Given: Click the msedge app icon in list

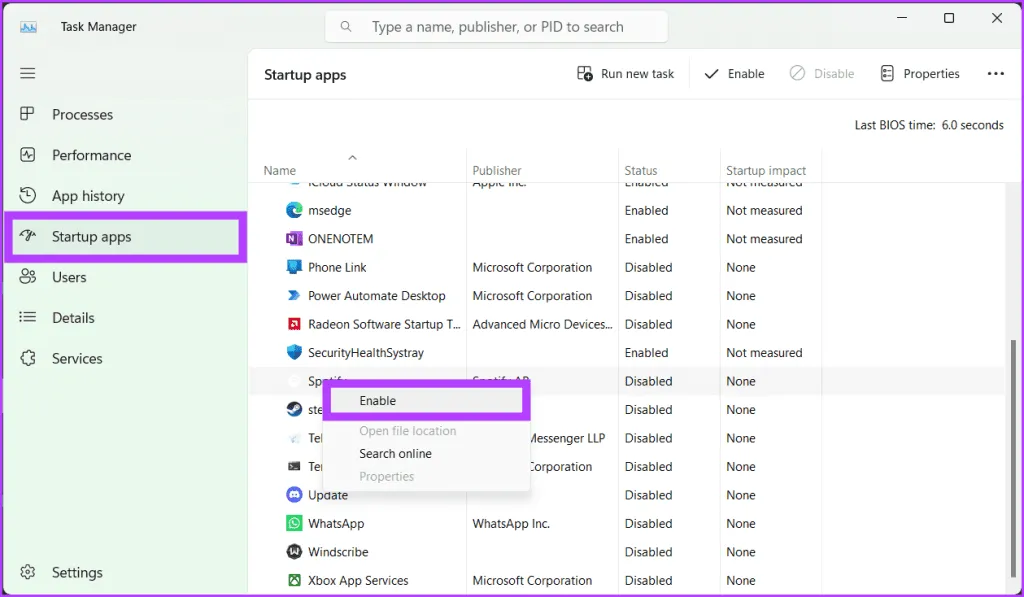Looking at the screenshot, I should (x=294, y=211).
